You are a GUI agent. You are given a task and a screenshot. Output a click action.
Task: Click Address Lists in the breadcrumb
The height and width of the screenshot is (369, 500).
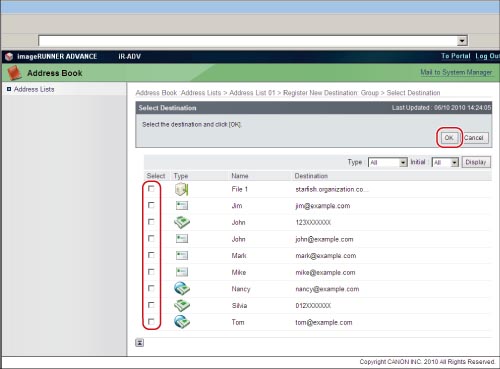coord(201,93)
